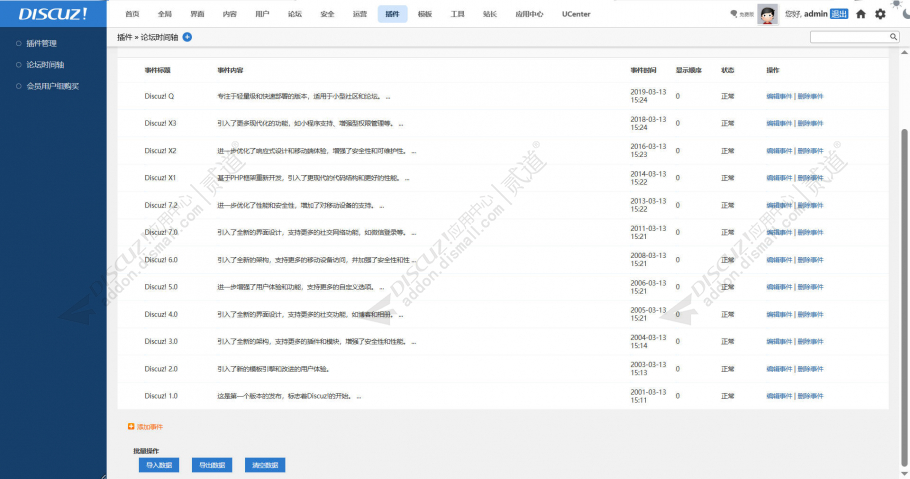Click the 导入数据 button
The height and width of the screenshot is (479, 910).
[x=159, y=465]
